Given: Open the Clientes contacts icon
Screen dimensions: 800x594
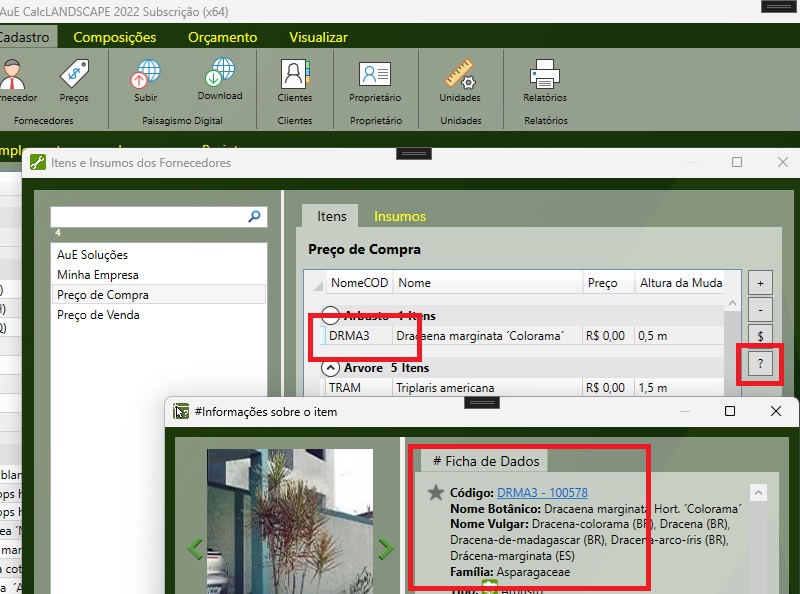Looking at the screenshot, I should (294, 75).
